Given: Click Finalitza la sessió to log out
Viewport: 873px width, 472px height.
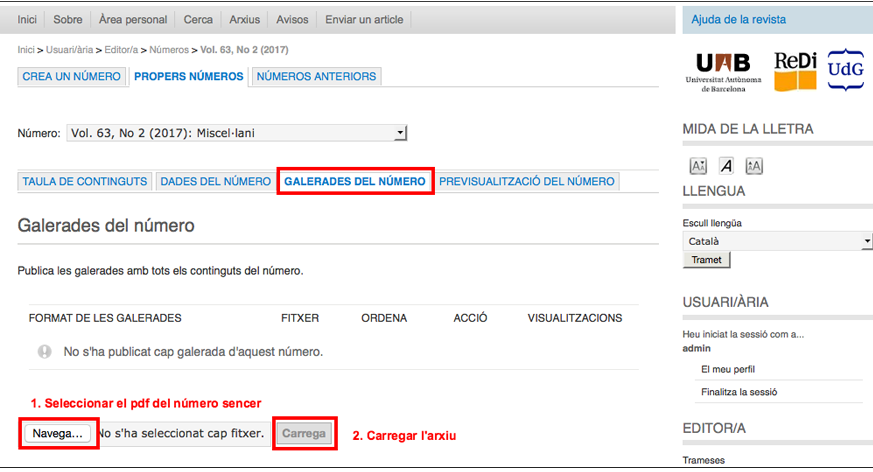Looking at the screenshot, I should (739, 392).
